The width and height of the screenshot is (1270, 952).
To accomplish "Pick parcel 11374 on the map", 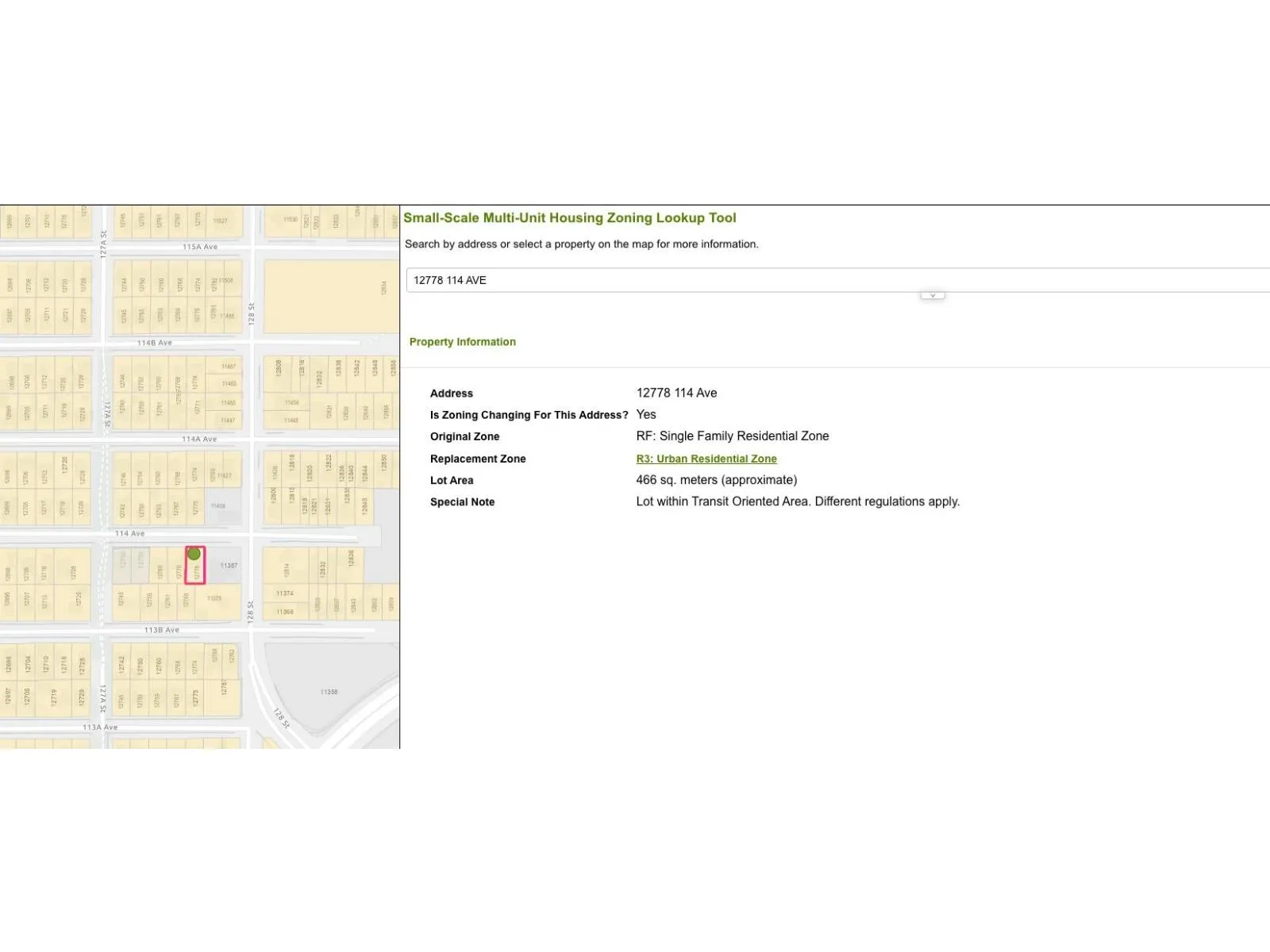I will [285, 593].
